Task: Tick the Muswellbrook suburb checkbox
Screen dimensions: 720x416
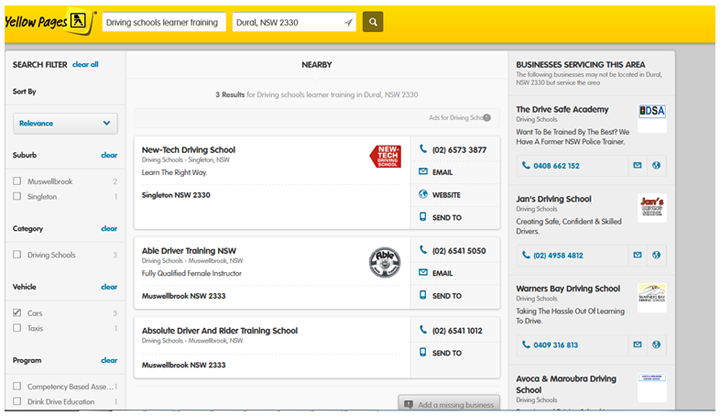Action: tap(17, 182)
